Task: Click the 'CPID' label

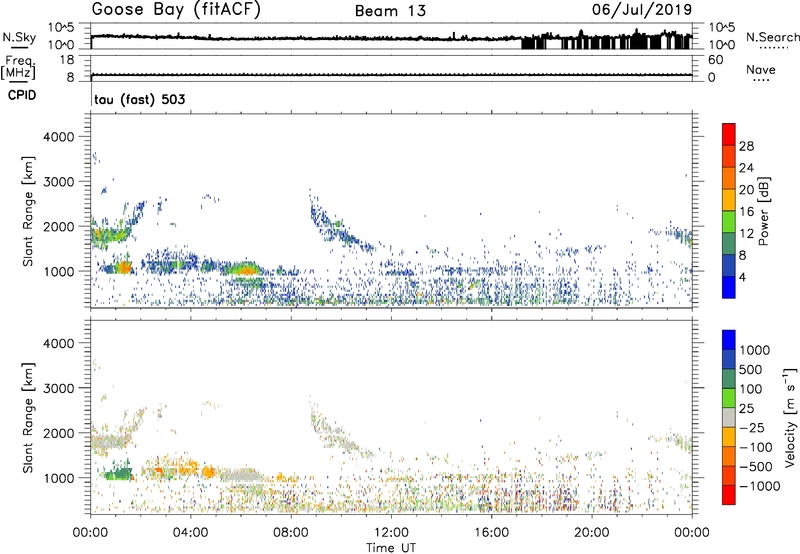Action: [x=21, y=95]
